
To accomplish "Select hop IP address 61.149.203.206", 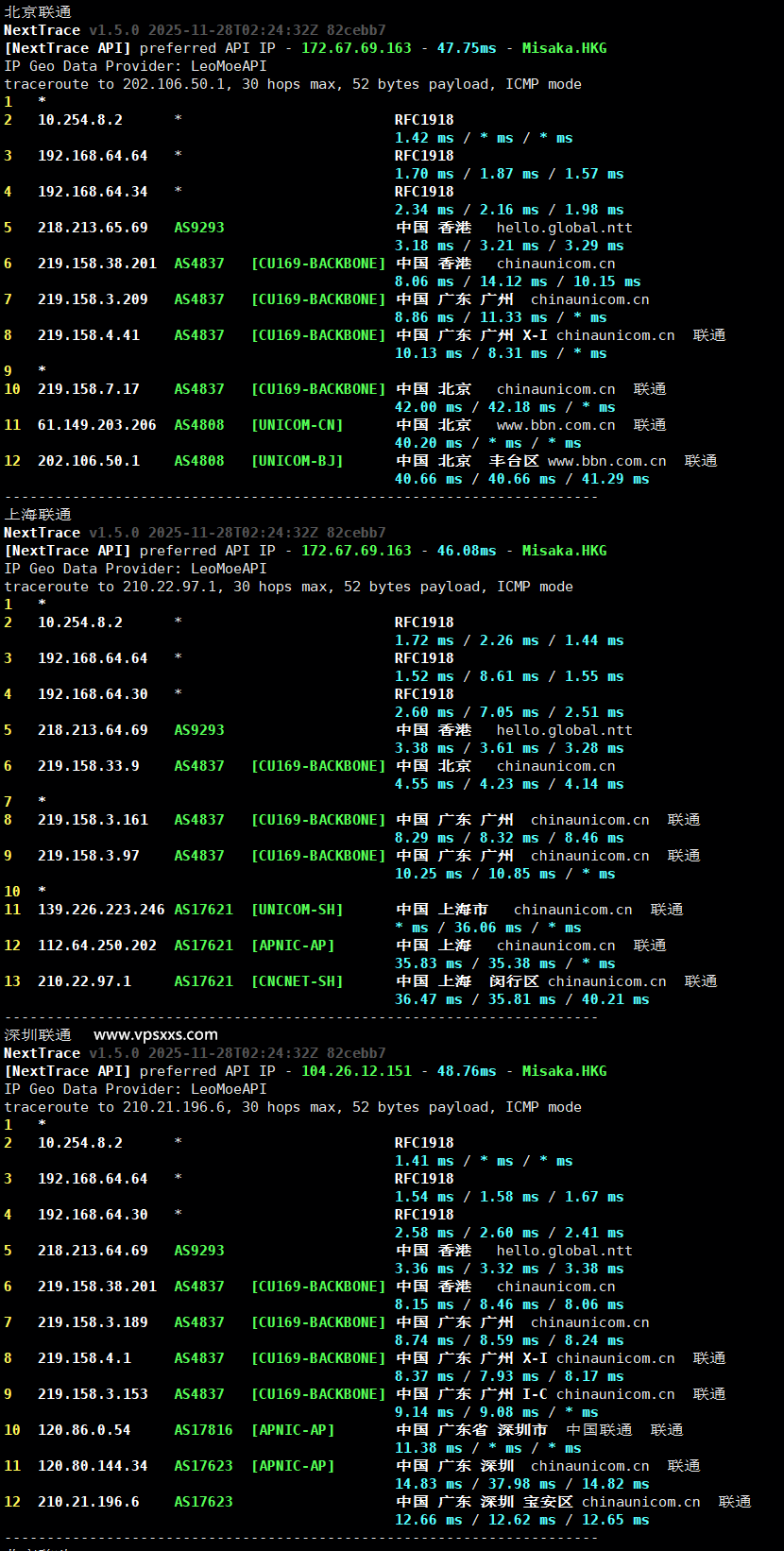I will coord(97,425).
